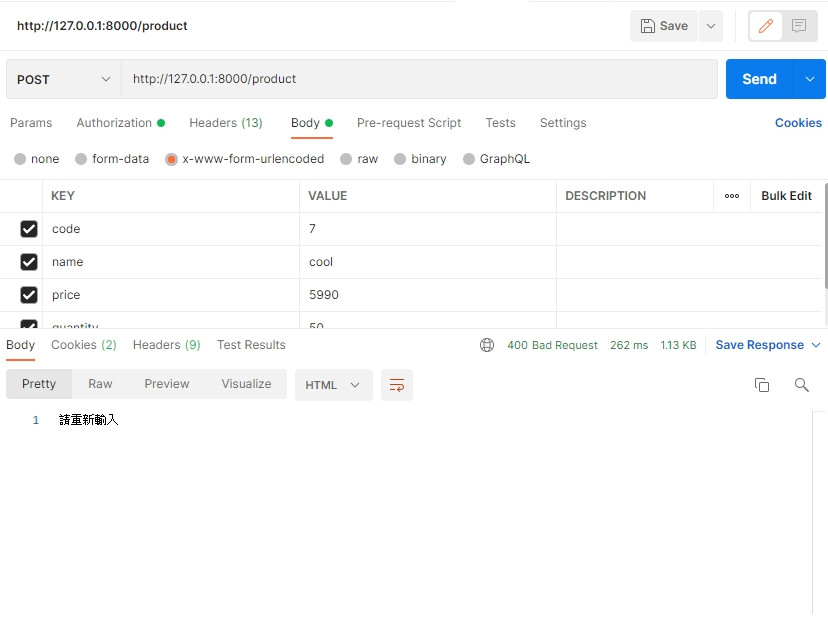828x621 pixels.
Task: Switch to Preview response view
Action: click(167, 384)
